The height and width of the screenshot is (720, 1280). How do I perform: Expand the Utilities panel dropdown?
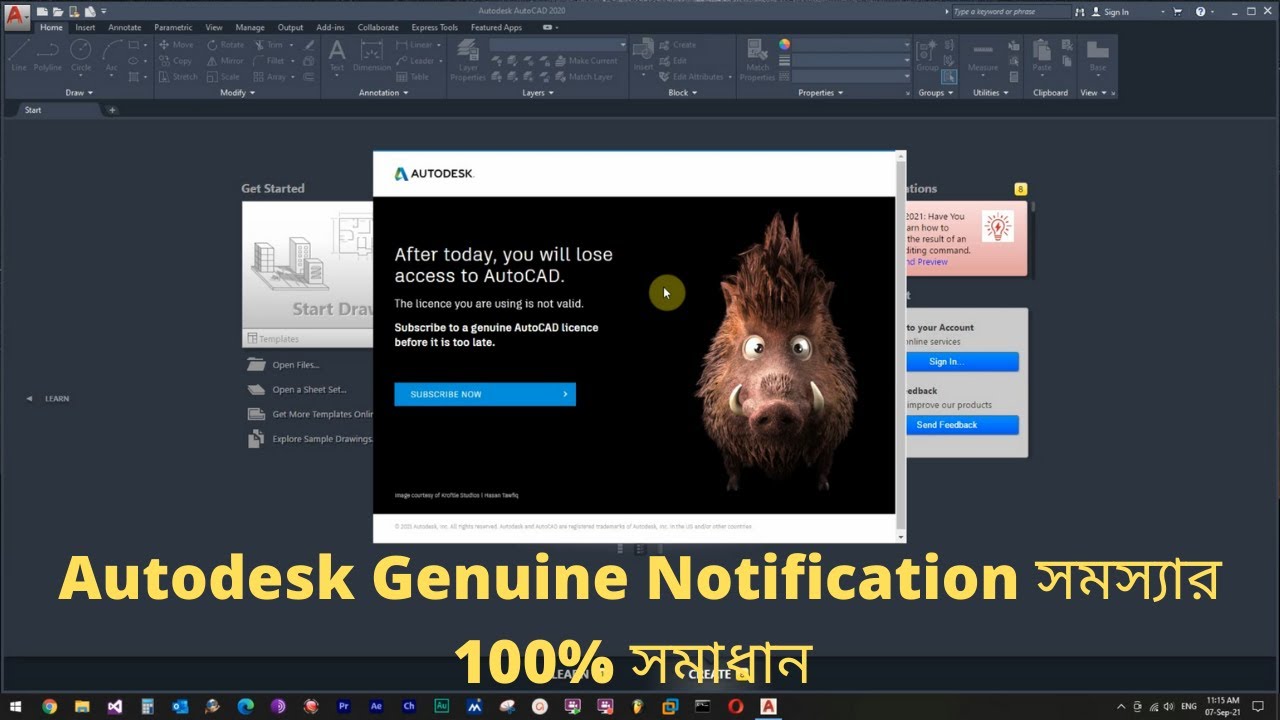990,93
